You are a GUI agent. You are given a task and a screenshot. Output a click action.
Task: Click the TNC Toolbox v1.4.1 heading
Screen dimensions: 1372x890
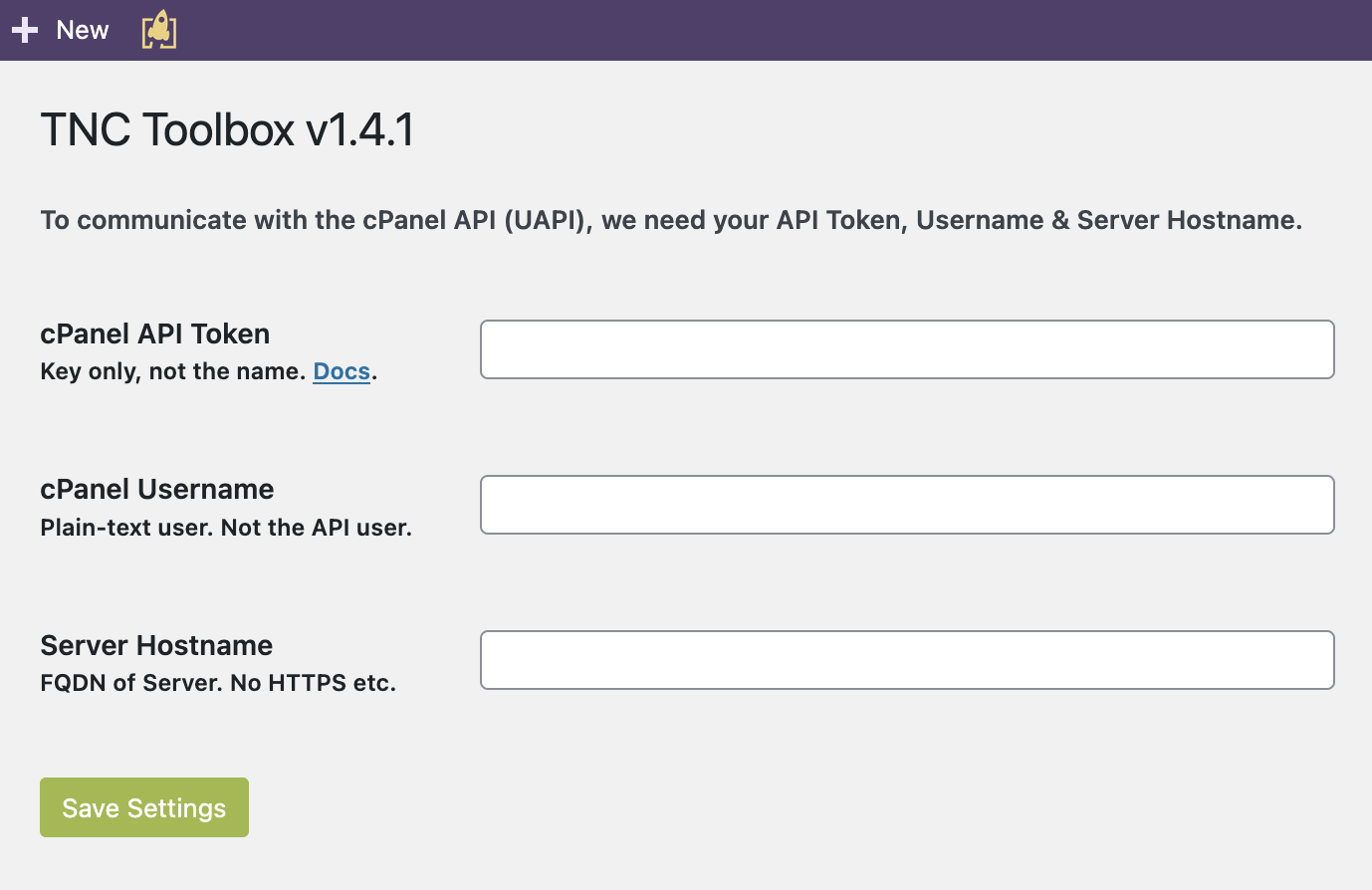[x=227, y=129]
